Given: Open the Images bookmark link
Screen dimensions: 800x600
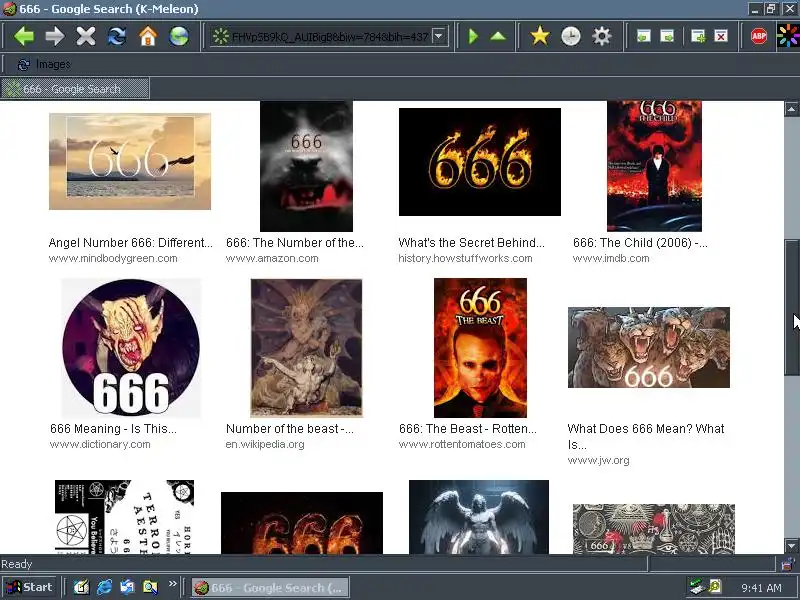Looking at the screenshot, I should [44, 64].
